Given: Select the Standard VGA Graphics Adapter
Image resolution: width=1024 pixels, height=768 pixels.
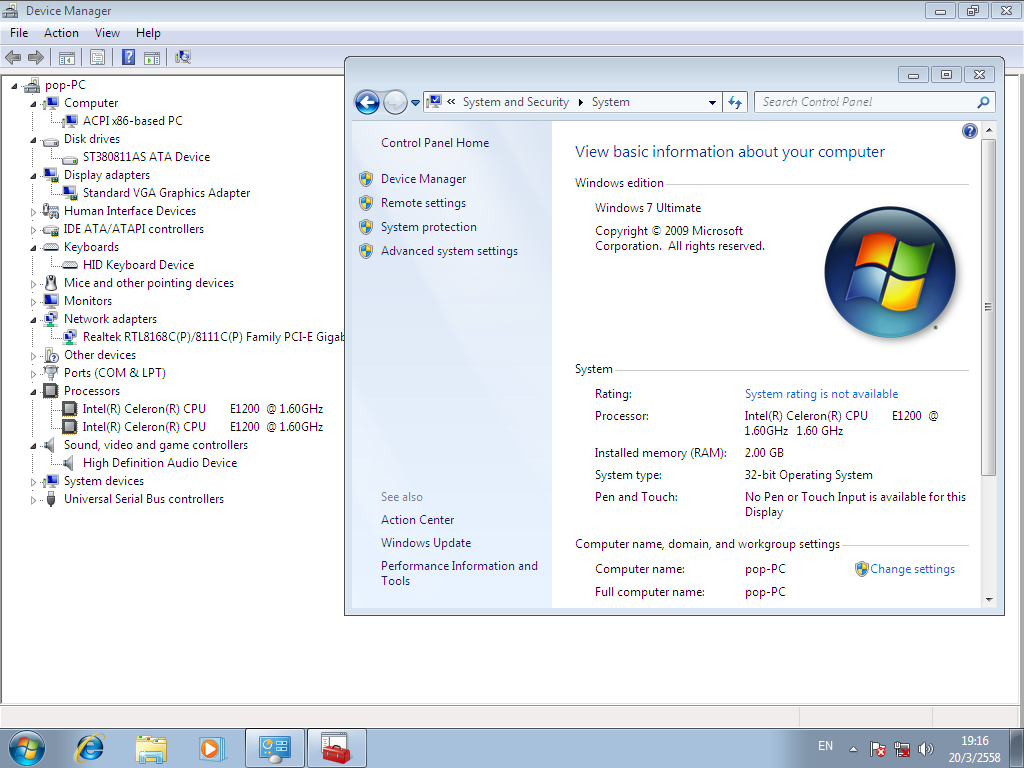Looking at the screenshot, I should [166, 193].
